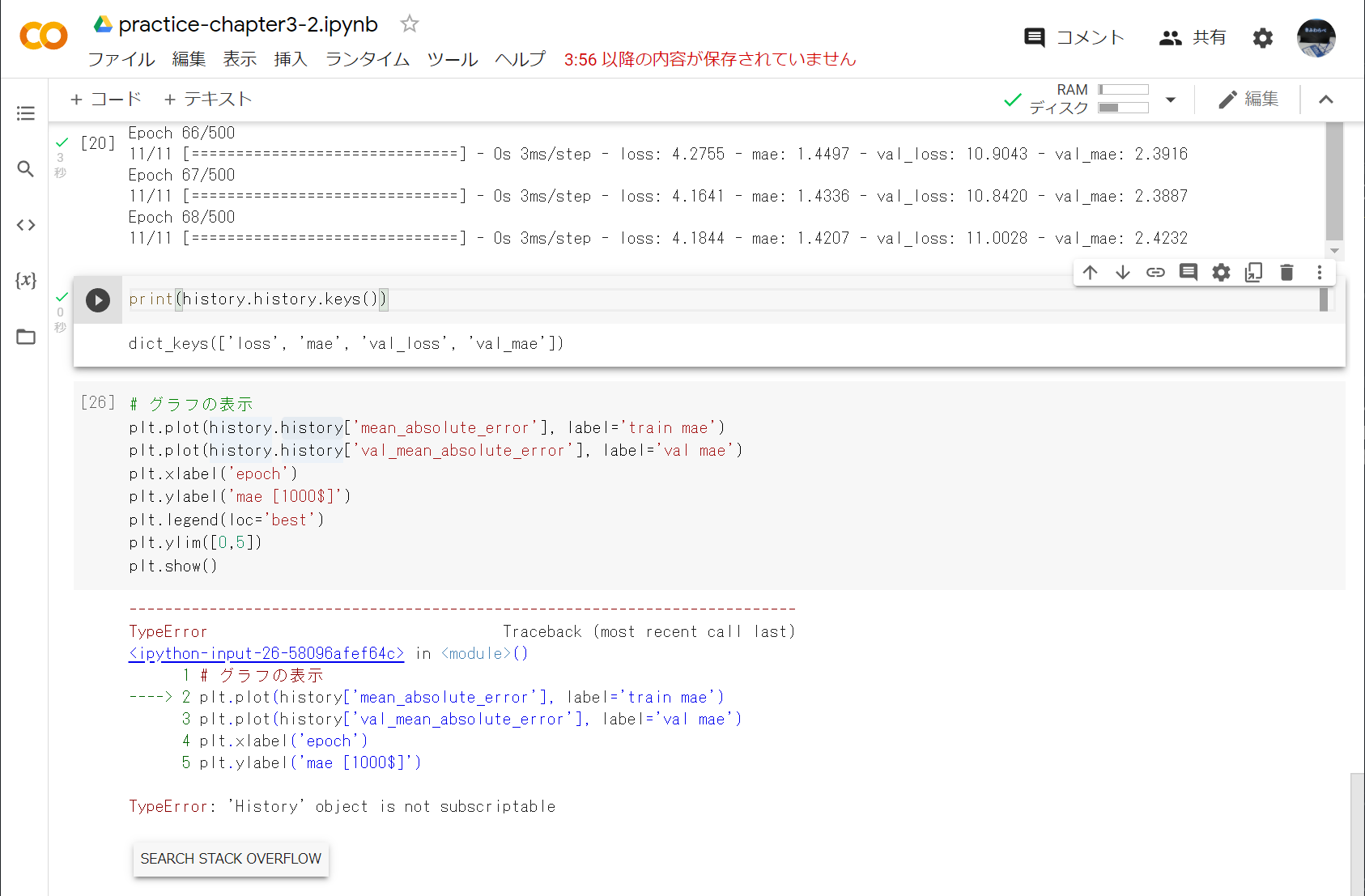This screenshot has width=1365, height=896.
Task: Open notebook settings gear icon
Action: coord(1263,37)
